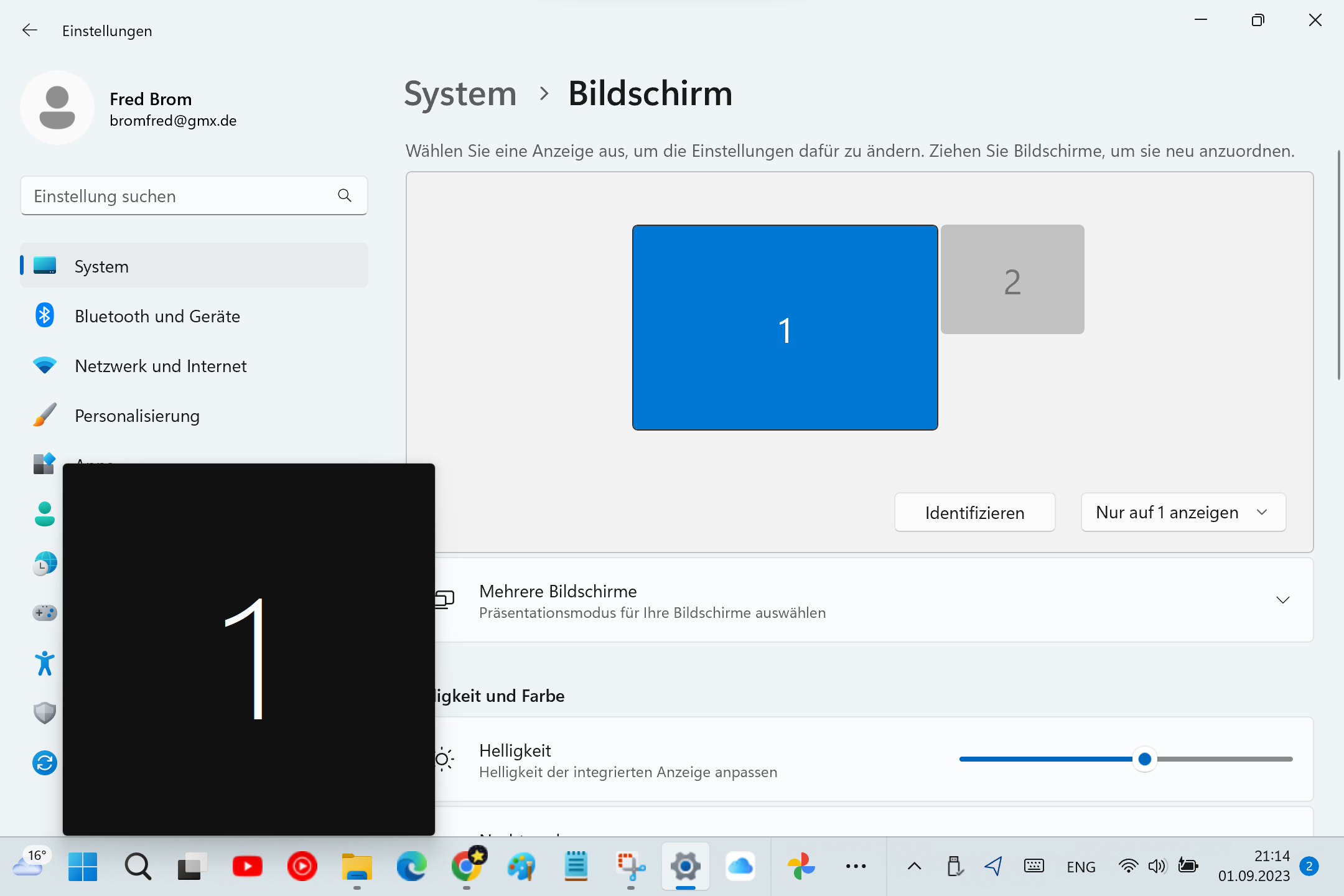Open the 'Nur auf 1 anzeigen' dropdown
1344x896 pixels.
(x=1183, y=513)
